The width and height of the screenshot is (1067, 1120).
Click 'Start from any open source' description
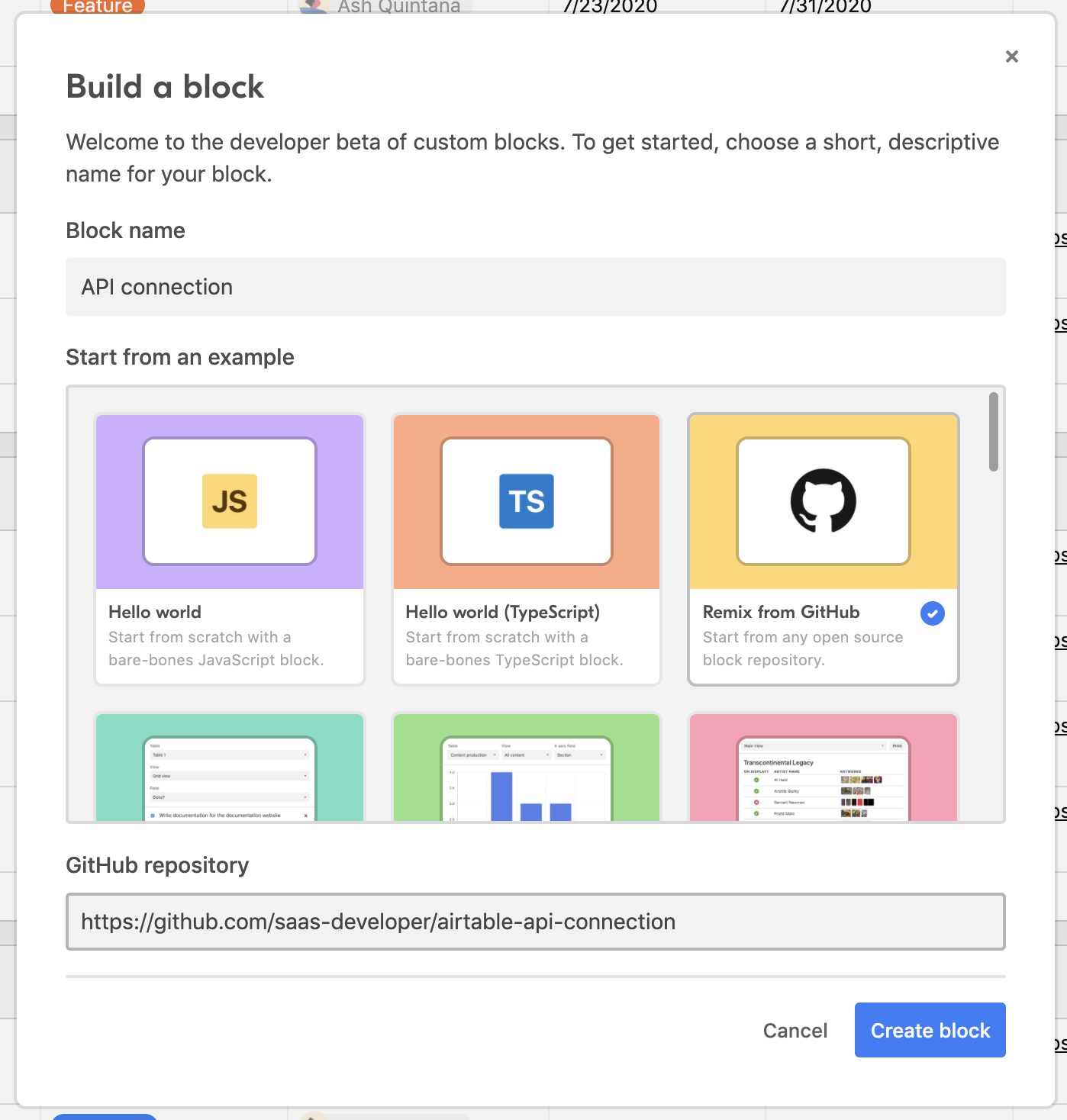802,637
